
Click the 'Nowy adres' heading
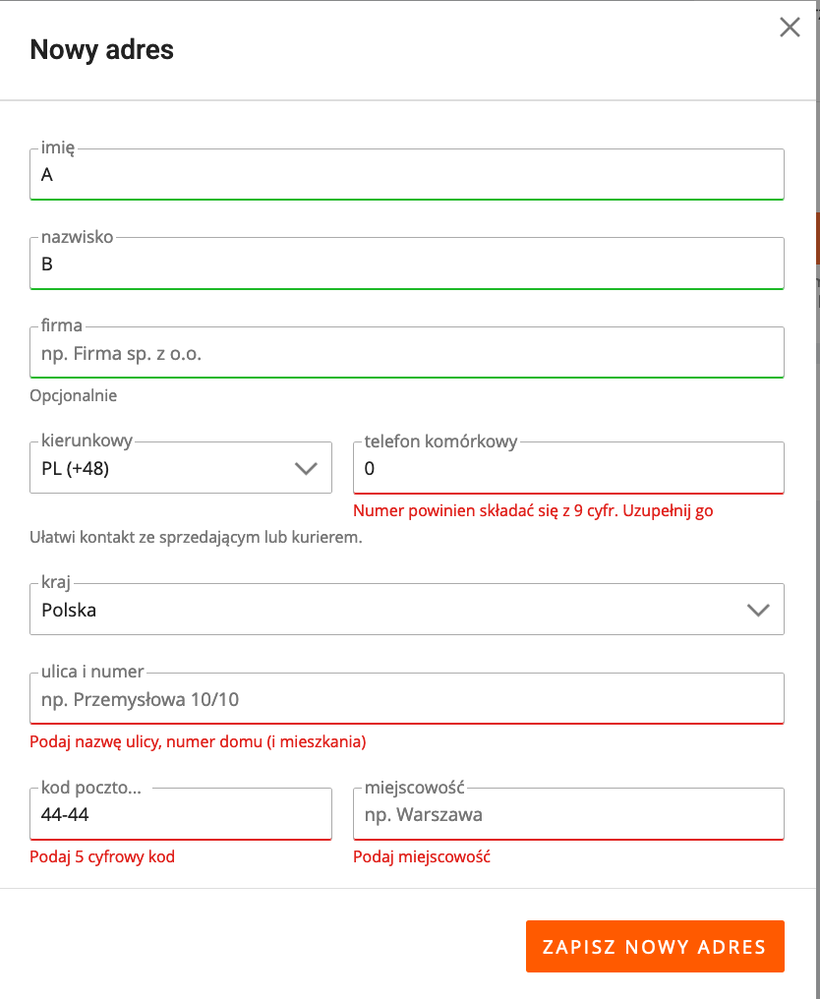(102, 50)
